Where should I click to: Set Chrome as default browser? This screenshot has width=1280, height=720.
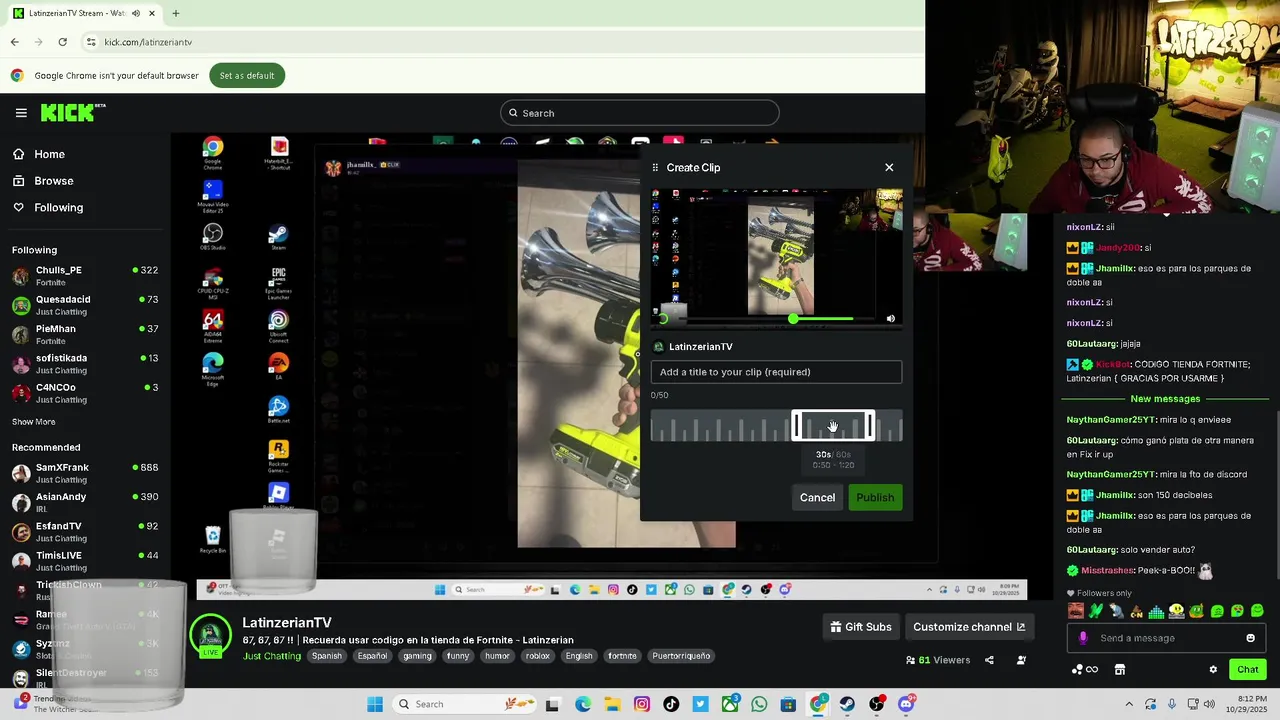click(247, 75)
